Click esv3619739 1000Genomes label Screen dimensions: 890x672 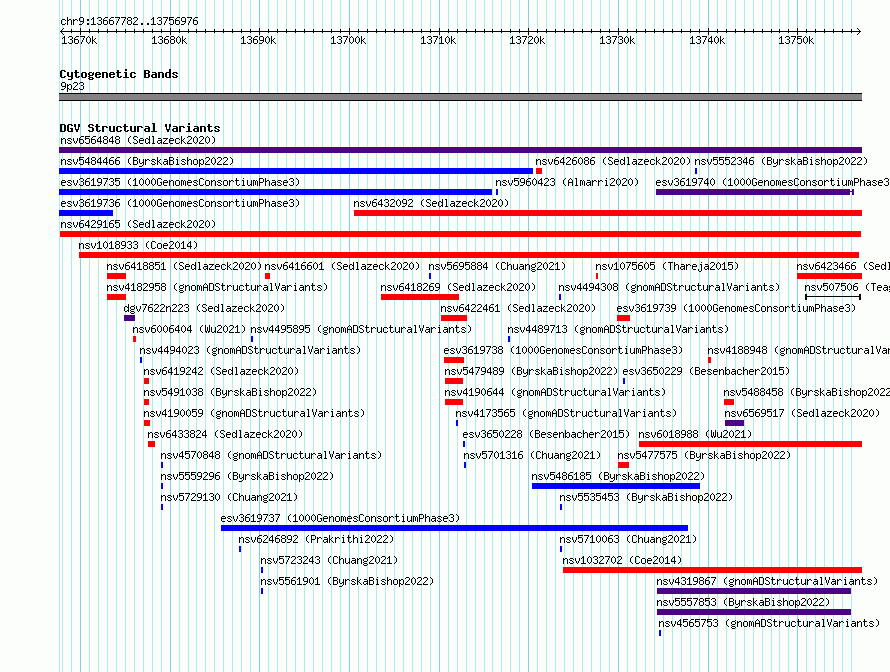click(736, 308)
